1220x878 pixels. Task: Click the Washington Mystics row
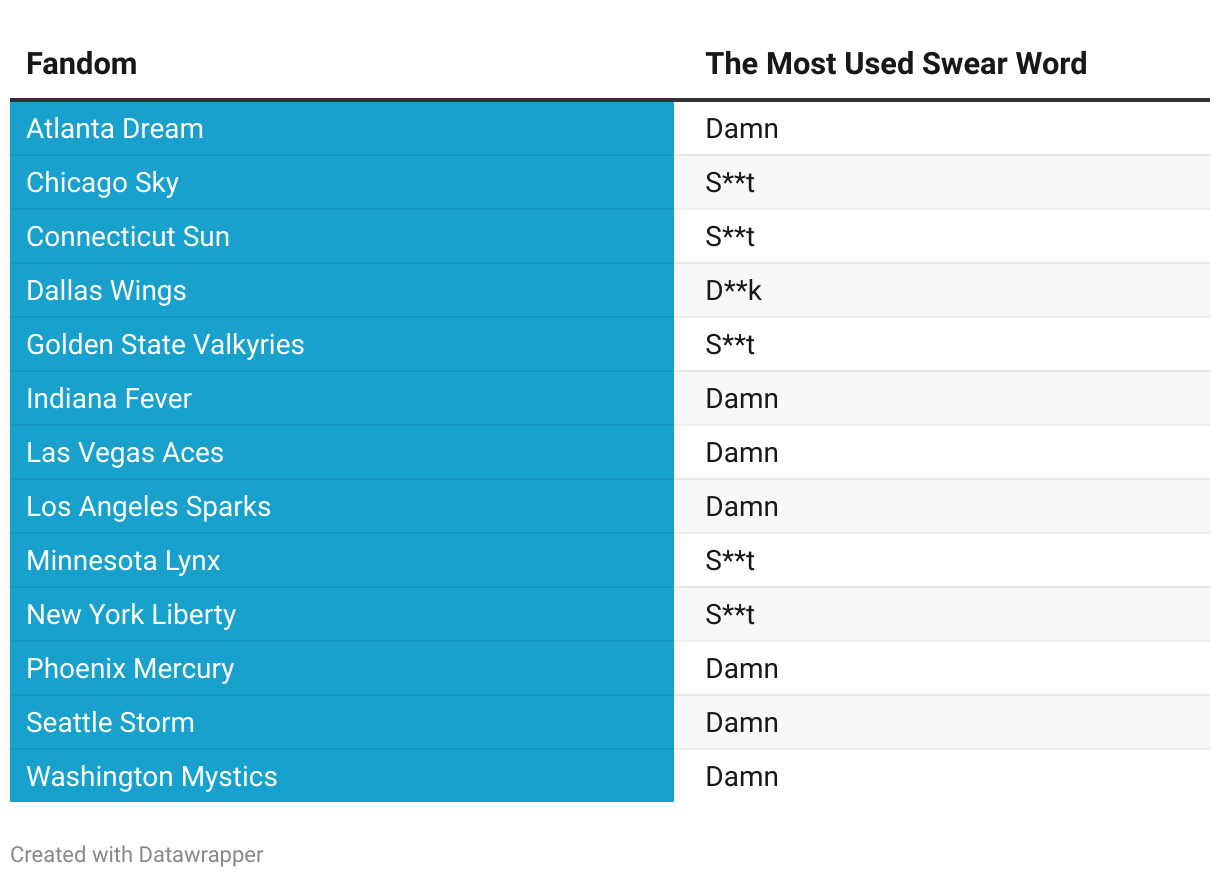coord(610,776)
